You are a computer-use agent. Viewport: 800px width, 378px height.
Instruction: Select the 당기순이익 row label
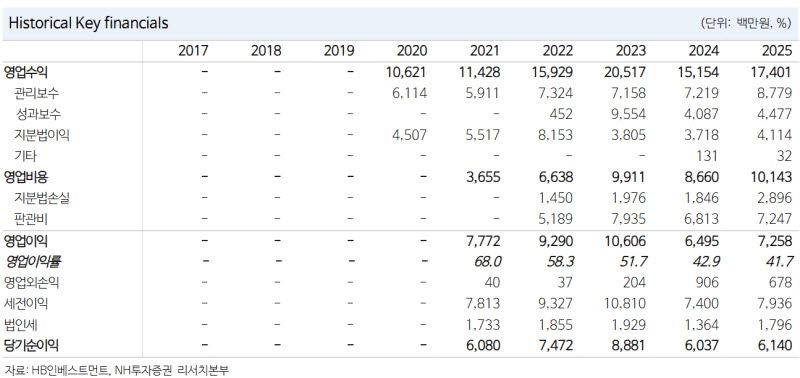point(31,345)
